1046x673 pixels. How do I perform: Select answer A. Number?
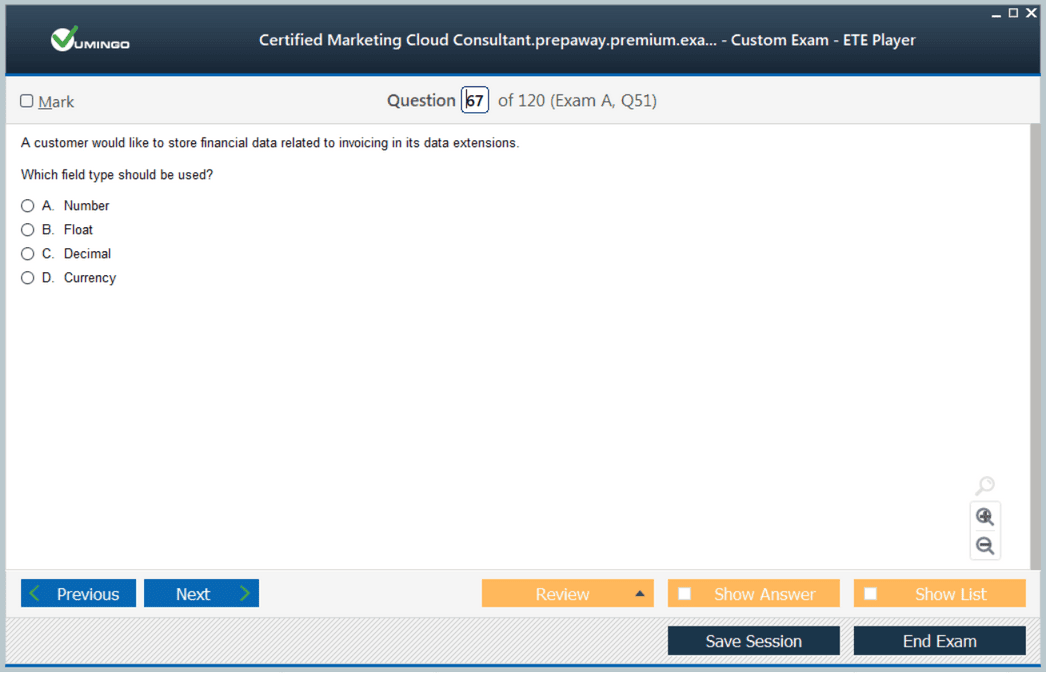point(28,206)
